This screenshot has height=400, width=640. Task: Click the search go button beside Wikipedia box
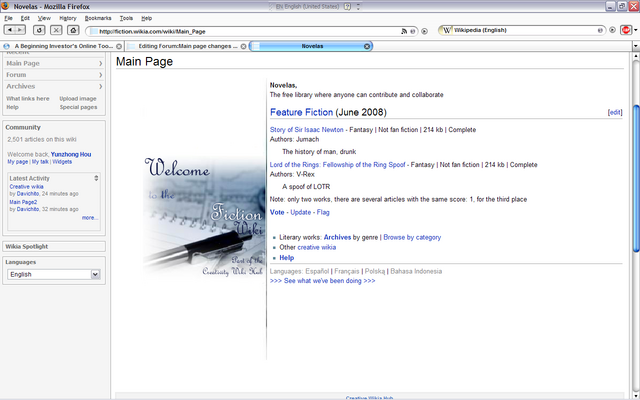[612, 30]
